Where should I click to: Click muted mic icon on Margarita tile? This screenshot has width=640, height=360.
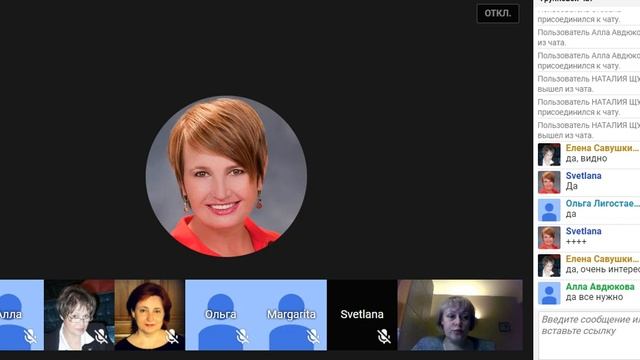coord(313,336)
